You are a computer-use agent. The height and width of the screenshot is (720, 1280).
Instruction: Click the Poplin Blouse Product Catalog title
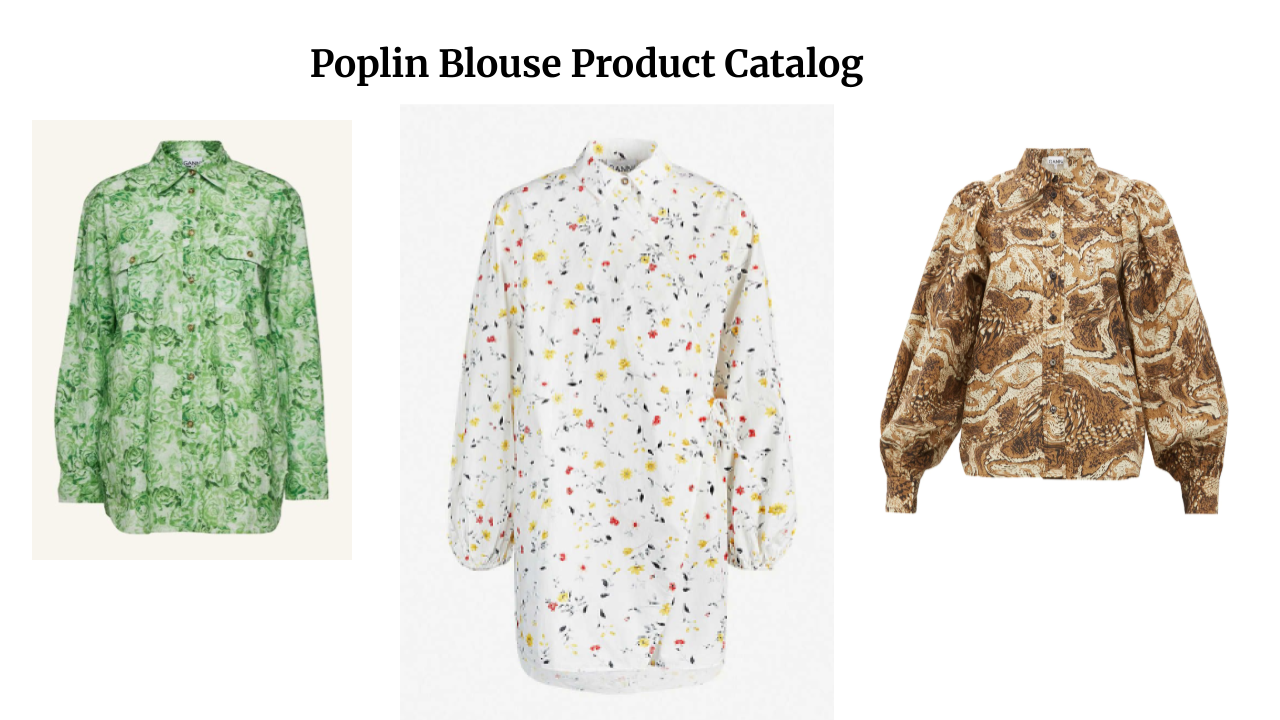click(x=586, y=64)
